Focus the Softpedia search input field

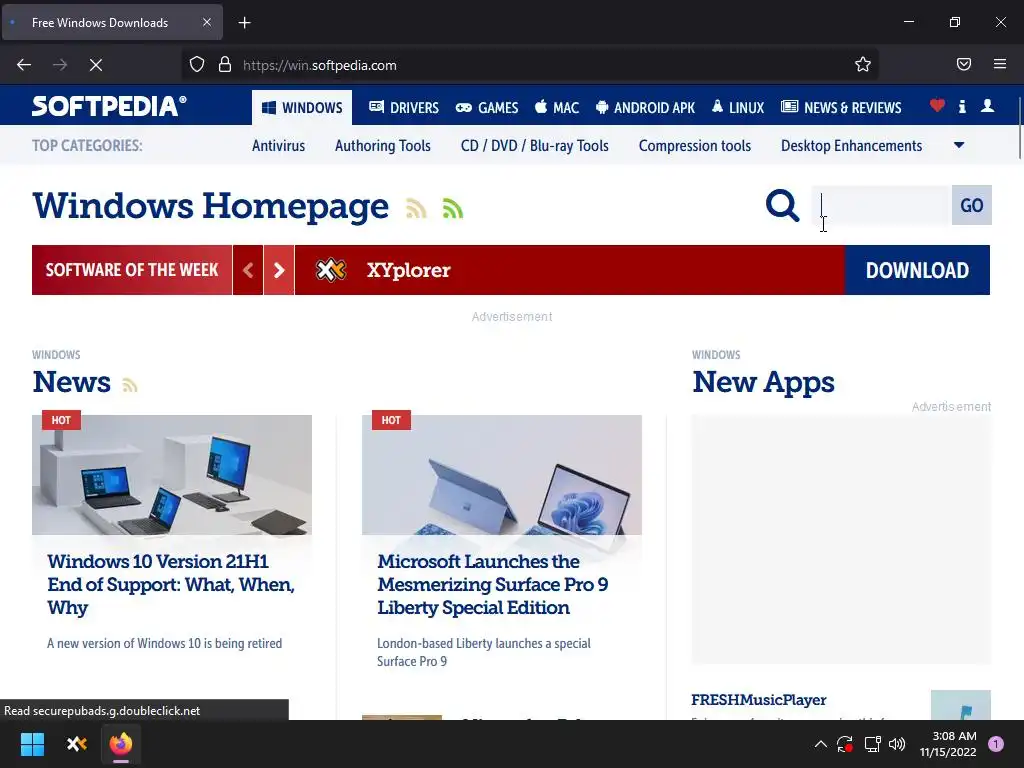[882, 205]
